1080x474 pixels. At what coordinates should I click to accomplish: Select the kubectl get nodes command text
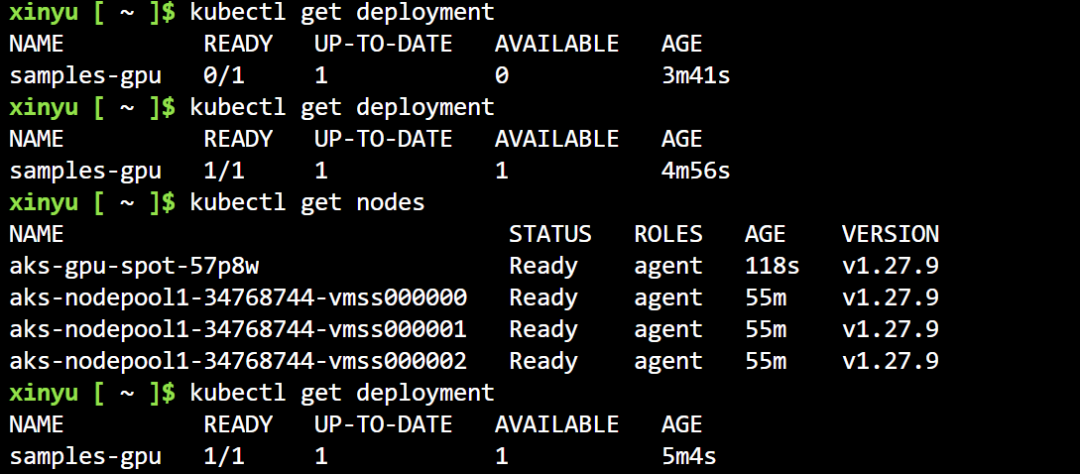point(307,203)
